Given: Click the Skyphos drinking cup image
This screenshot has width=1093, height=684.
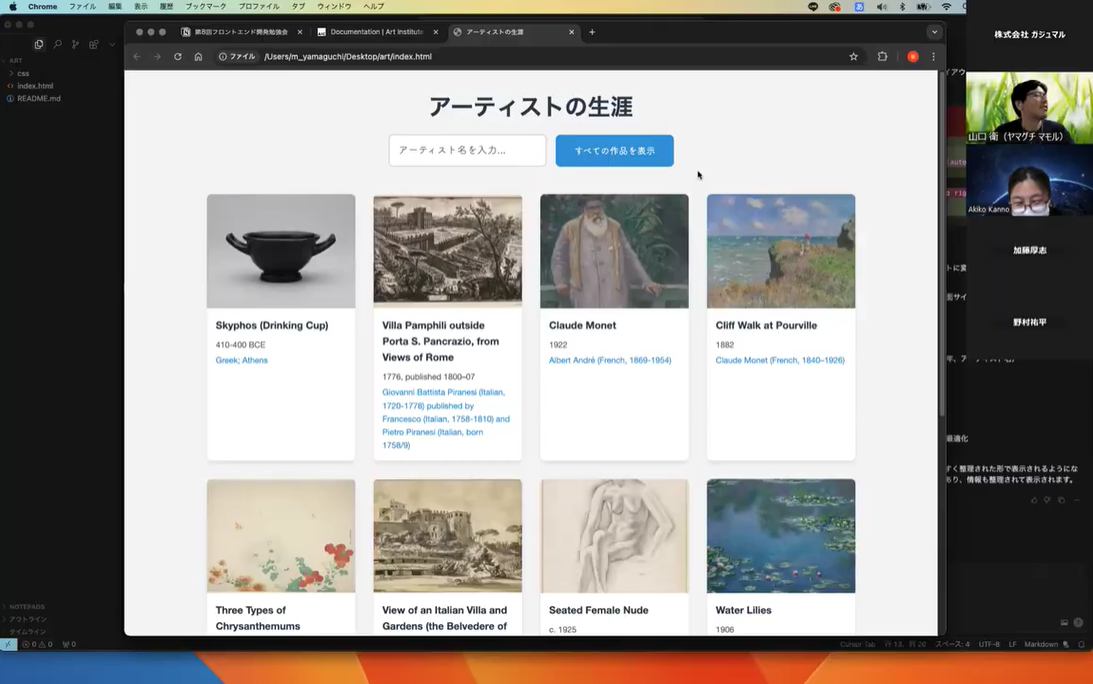Looking at the screenshot, I should coord(281,251).
